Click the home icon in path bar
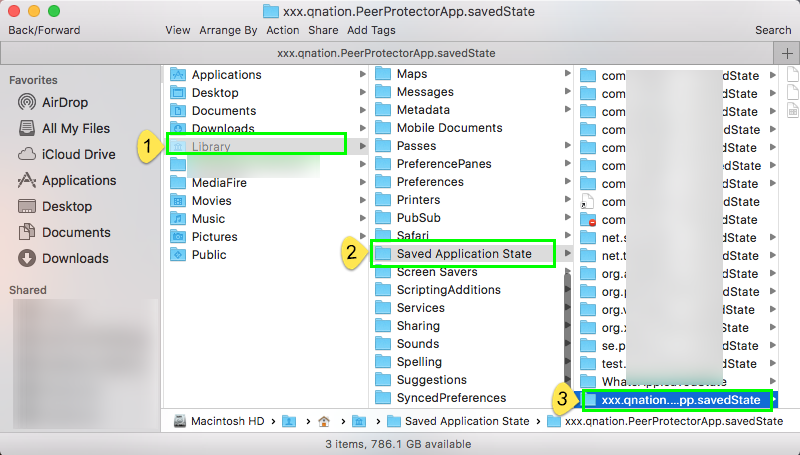Viewport: 800px width, 455px height. point(323,421)
